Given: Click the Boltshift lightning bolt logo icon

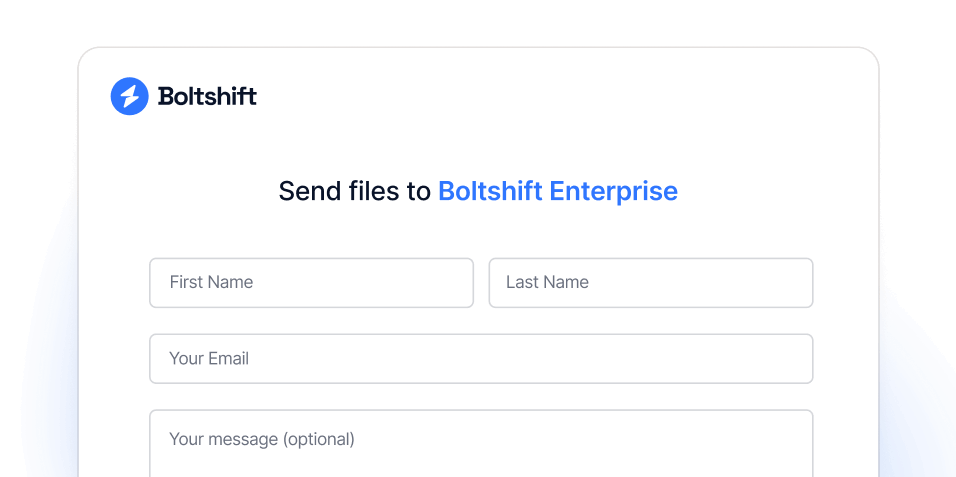Looking at the screenshot, I should tap(129, 96).
